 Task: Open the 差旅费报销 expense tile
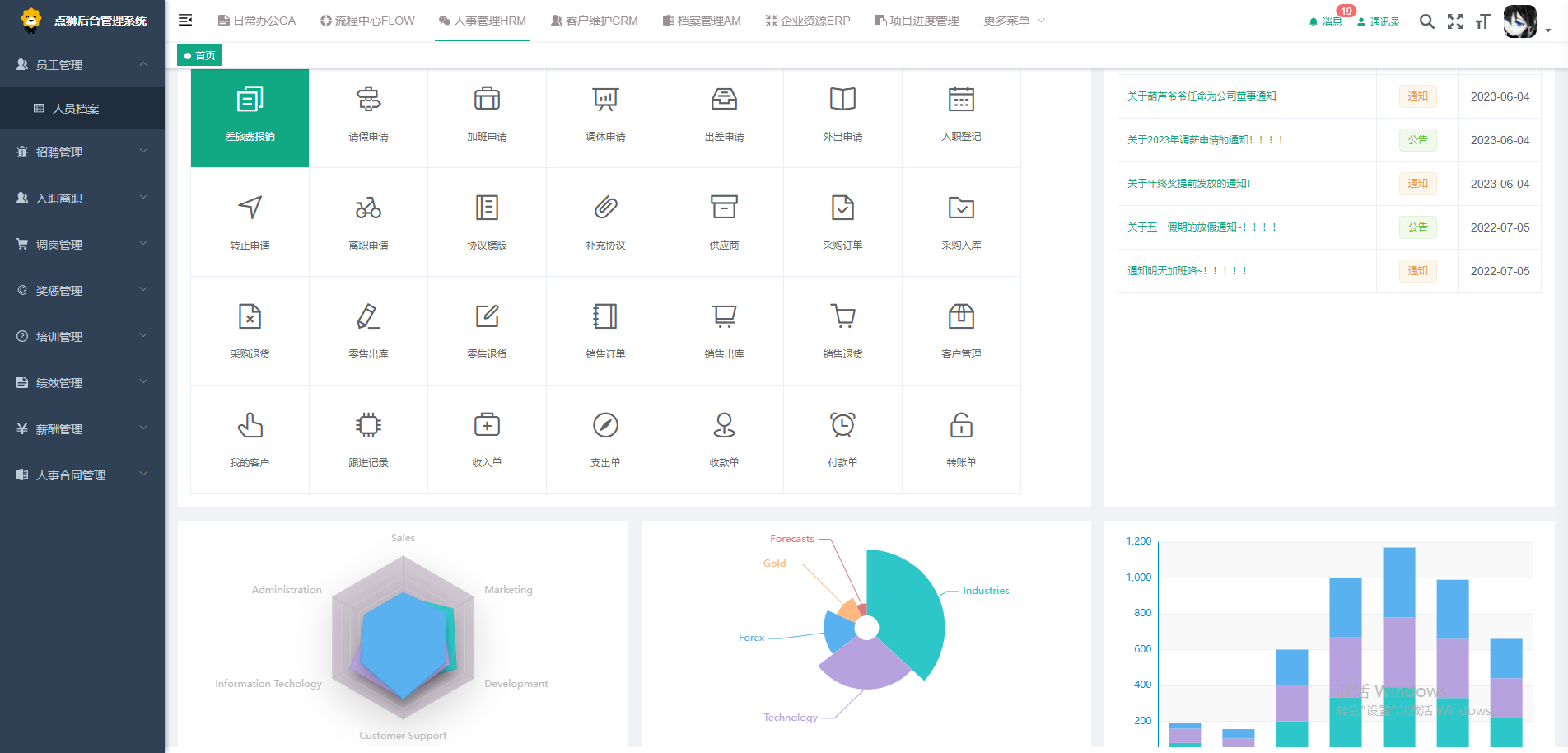tap(250, 118)
